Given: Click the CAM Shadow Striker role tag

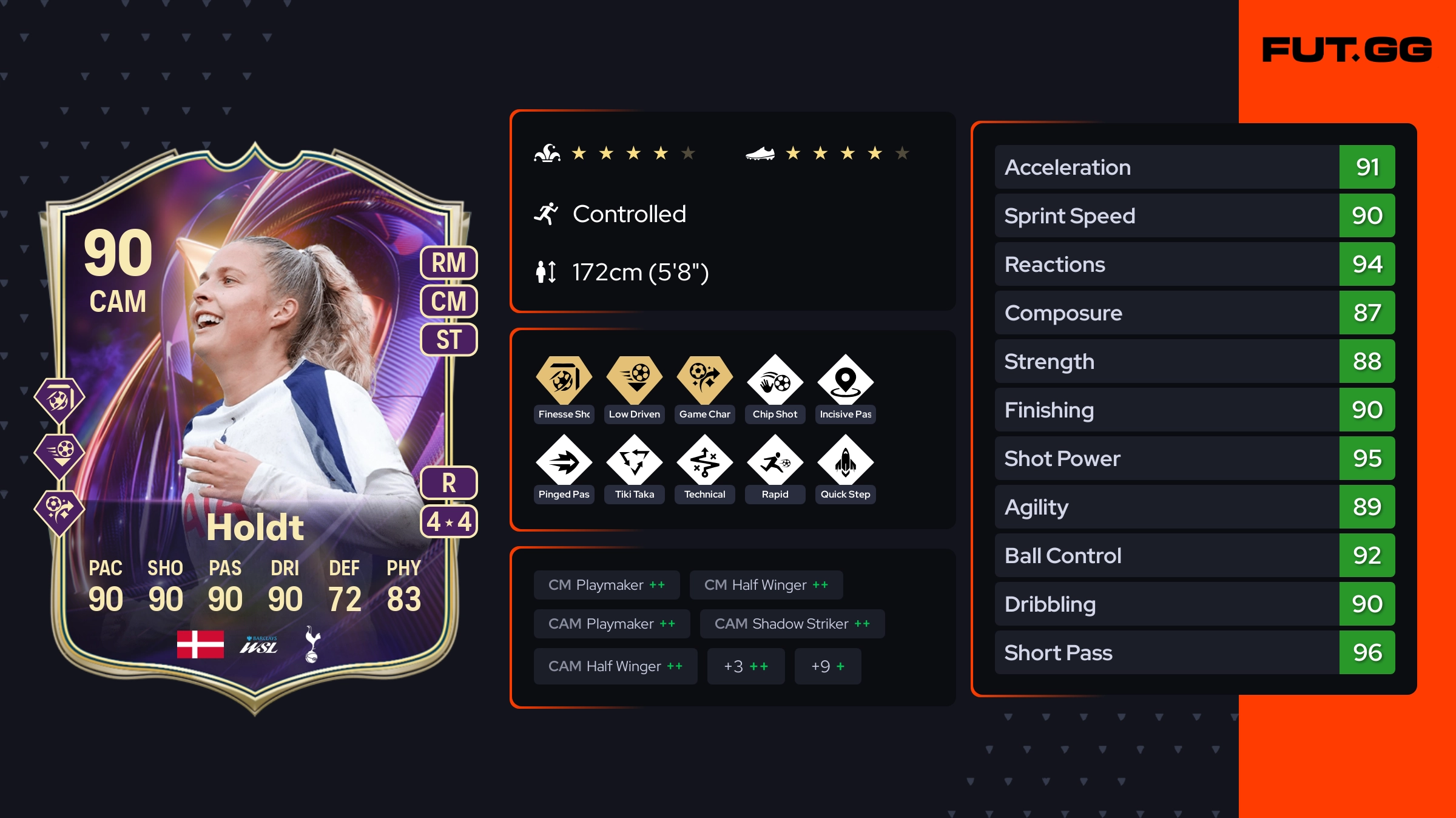Looking at the screenshot, I should coord(792,624).
